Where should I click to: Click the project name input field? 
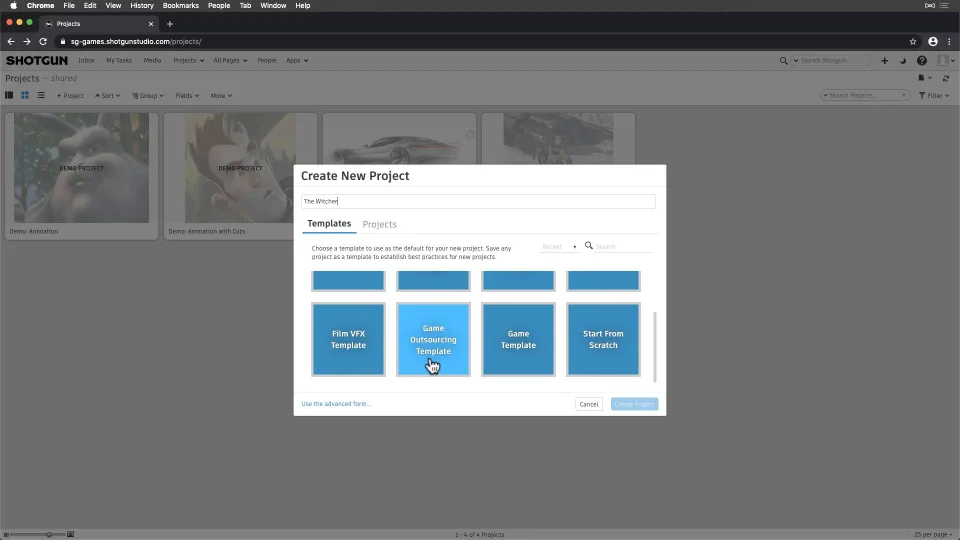[x=478, y=201]
